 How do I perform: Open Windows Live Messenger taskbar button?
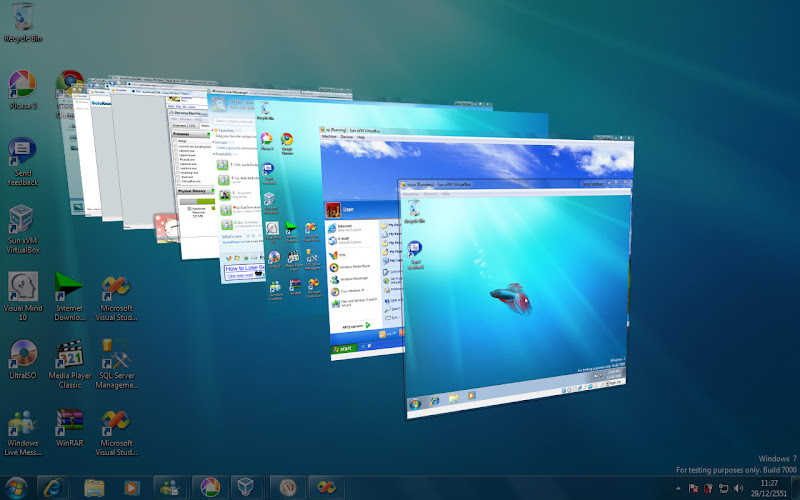pyautogui.click(x=170, y=488)
